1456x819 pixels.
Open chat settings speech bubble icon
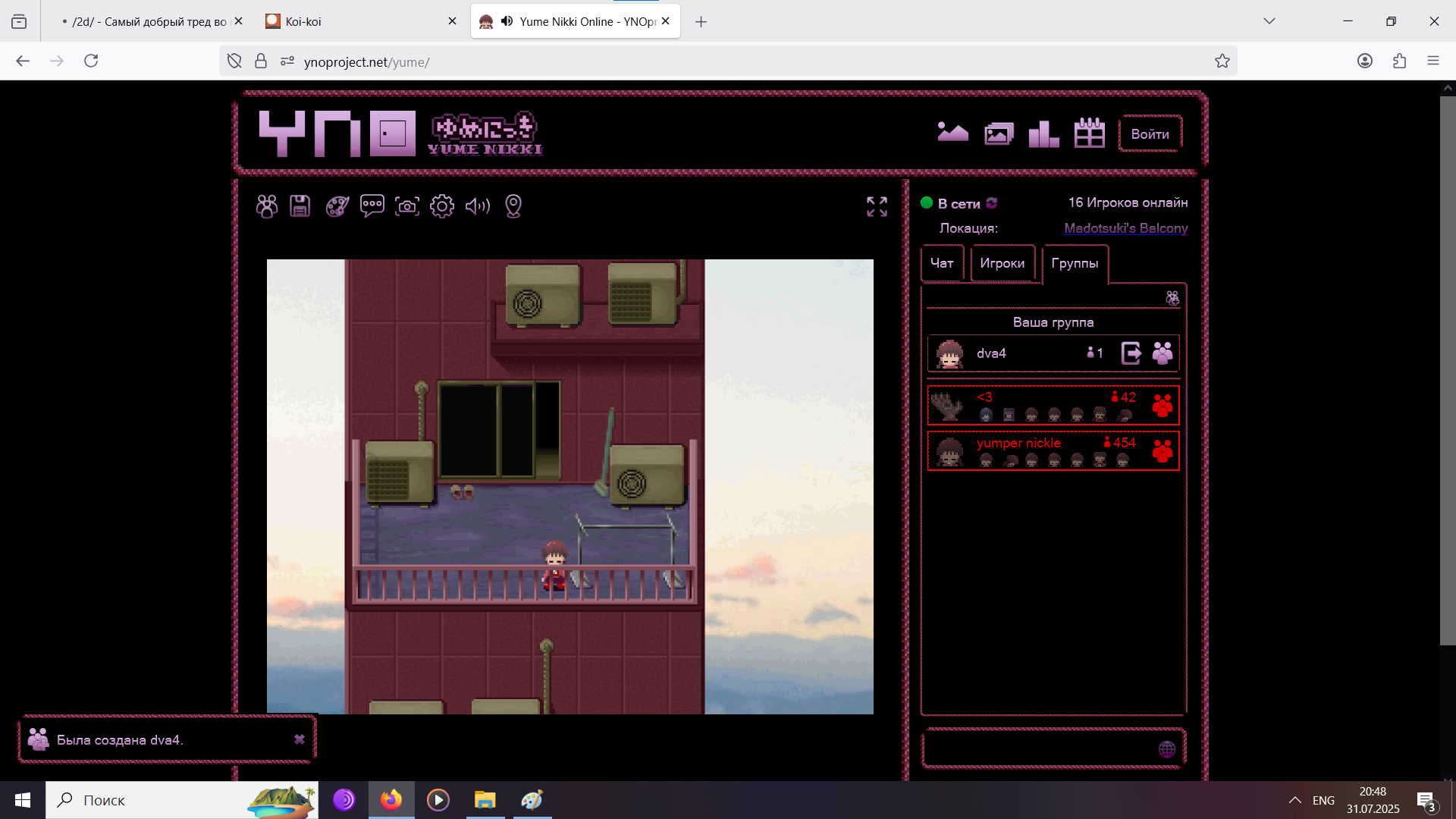(x=372, y=206)
